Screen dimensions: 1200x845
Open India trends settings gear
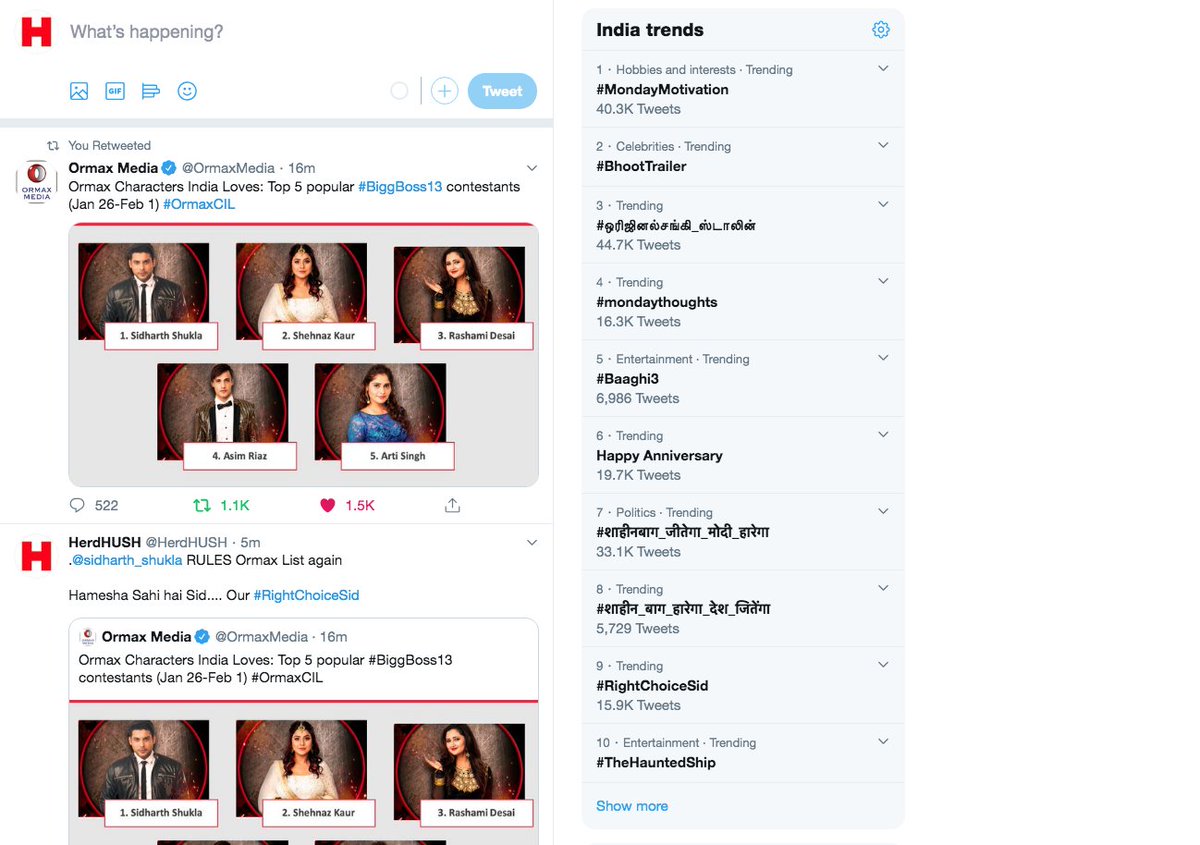pos(881,30)
